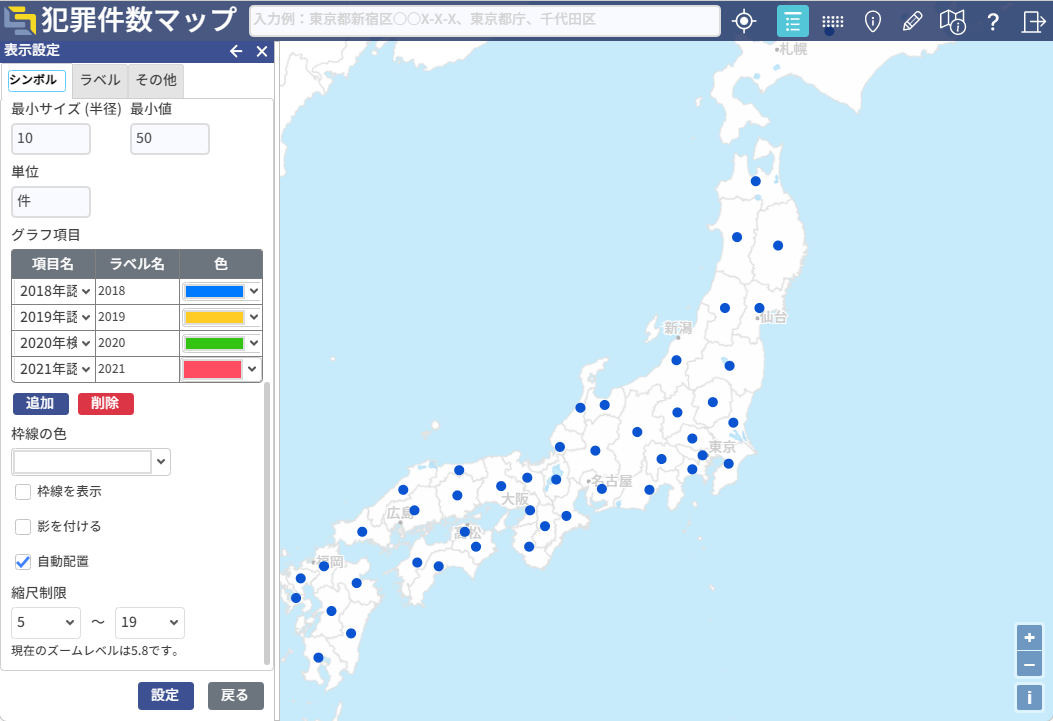Screen dimensions: 1053x721
Task: Enable 影を付ける checkbox
Action: tap(23, 526)
